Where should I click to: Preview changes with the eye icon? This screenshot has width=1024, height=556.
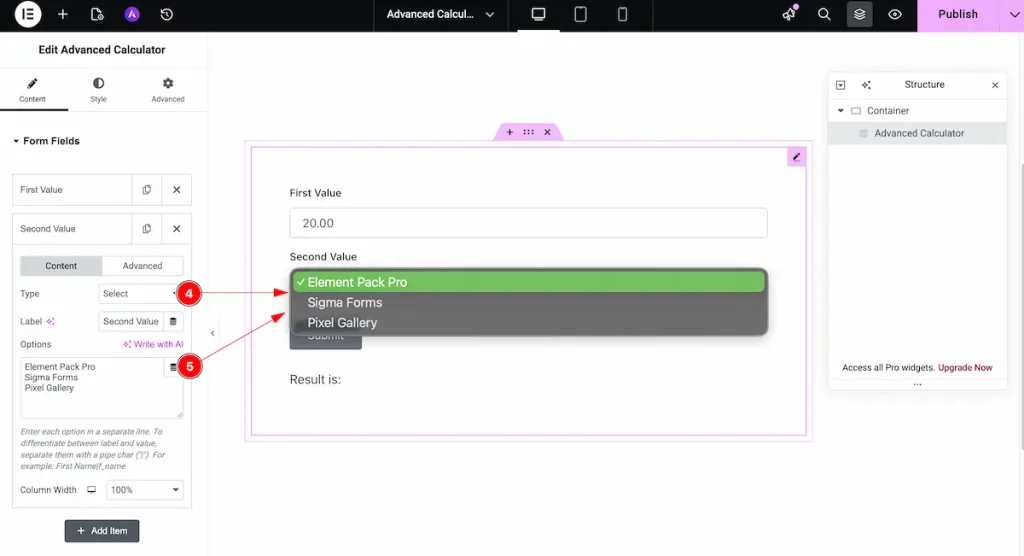[x=895, y=14]
